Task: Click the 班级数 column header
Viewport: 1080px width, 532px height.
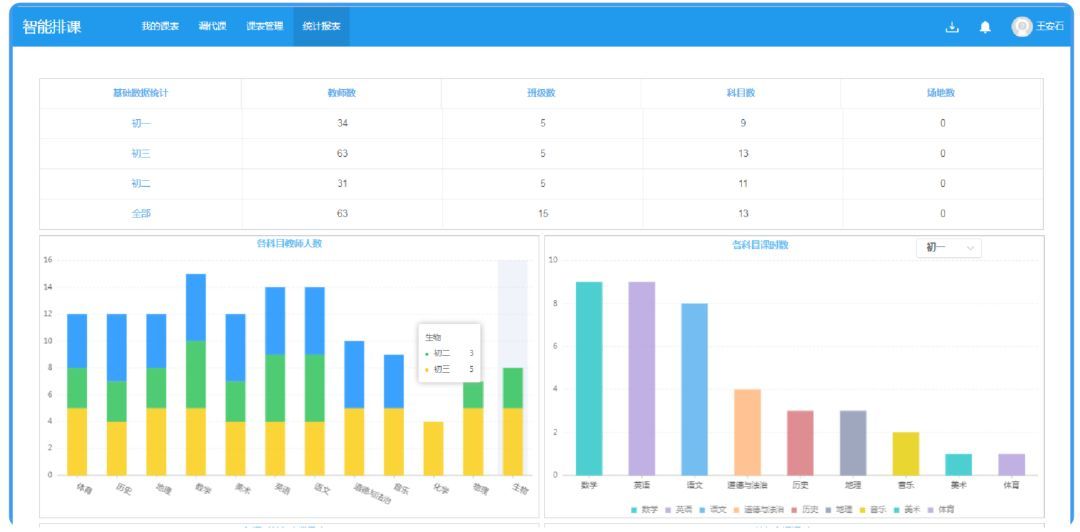Action: coord(542,93)
